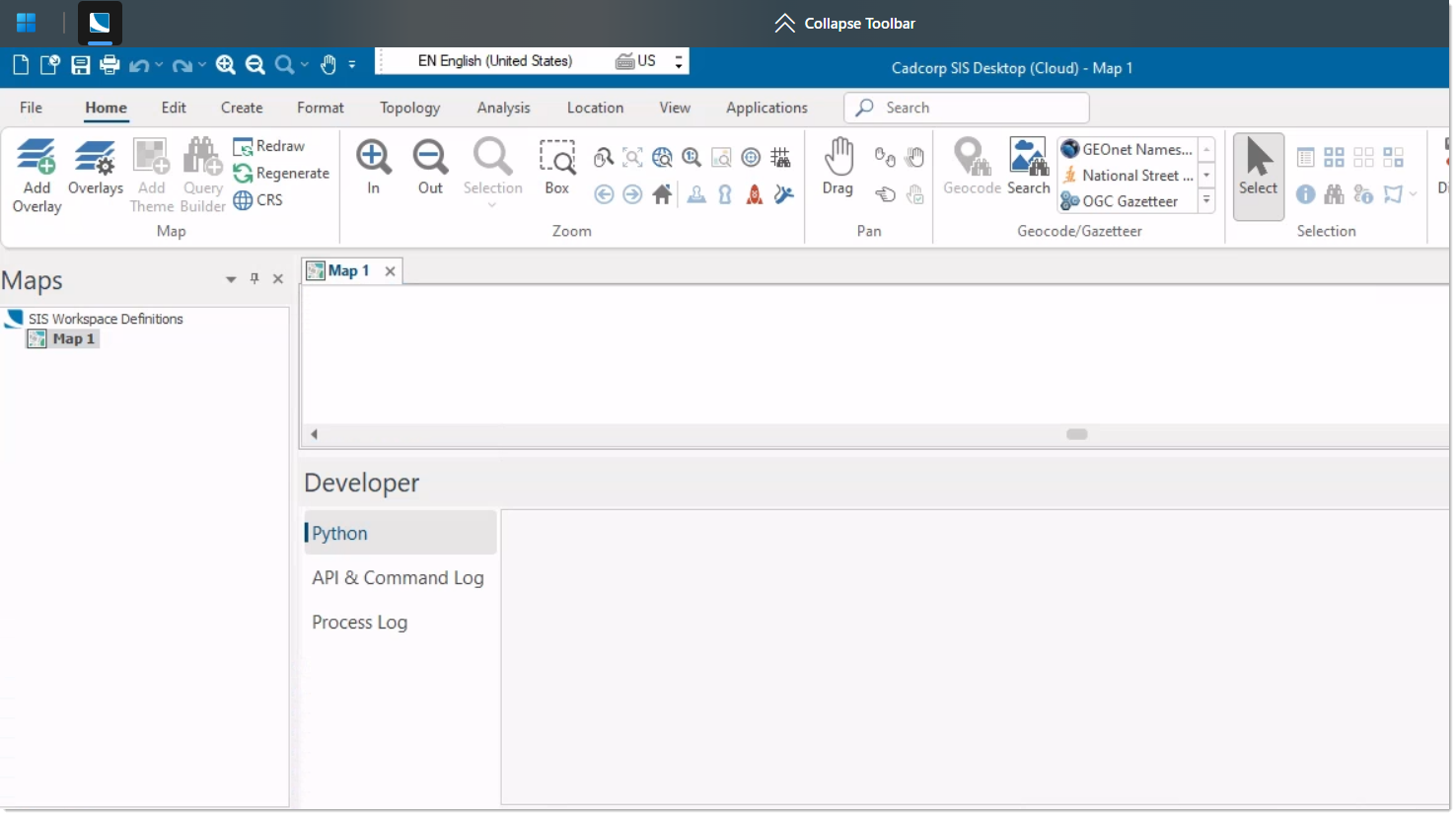Click the globe zoom extent icon
Screen dimensions: 1456x816
(x=662, y=158)
